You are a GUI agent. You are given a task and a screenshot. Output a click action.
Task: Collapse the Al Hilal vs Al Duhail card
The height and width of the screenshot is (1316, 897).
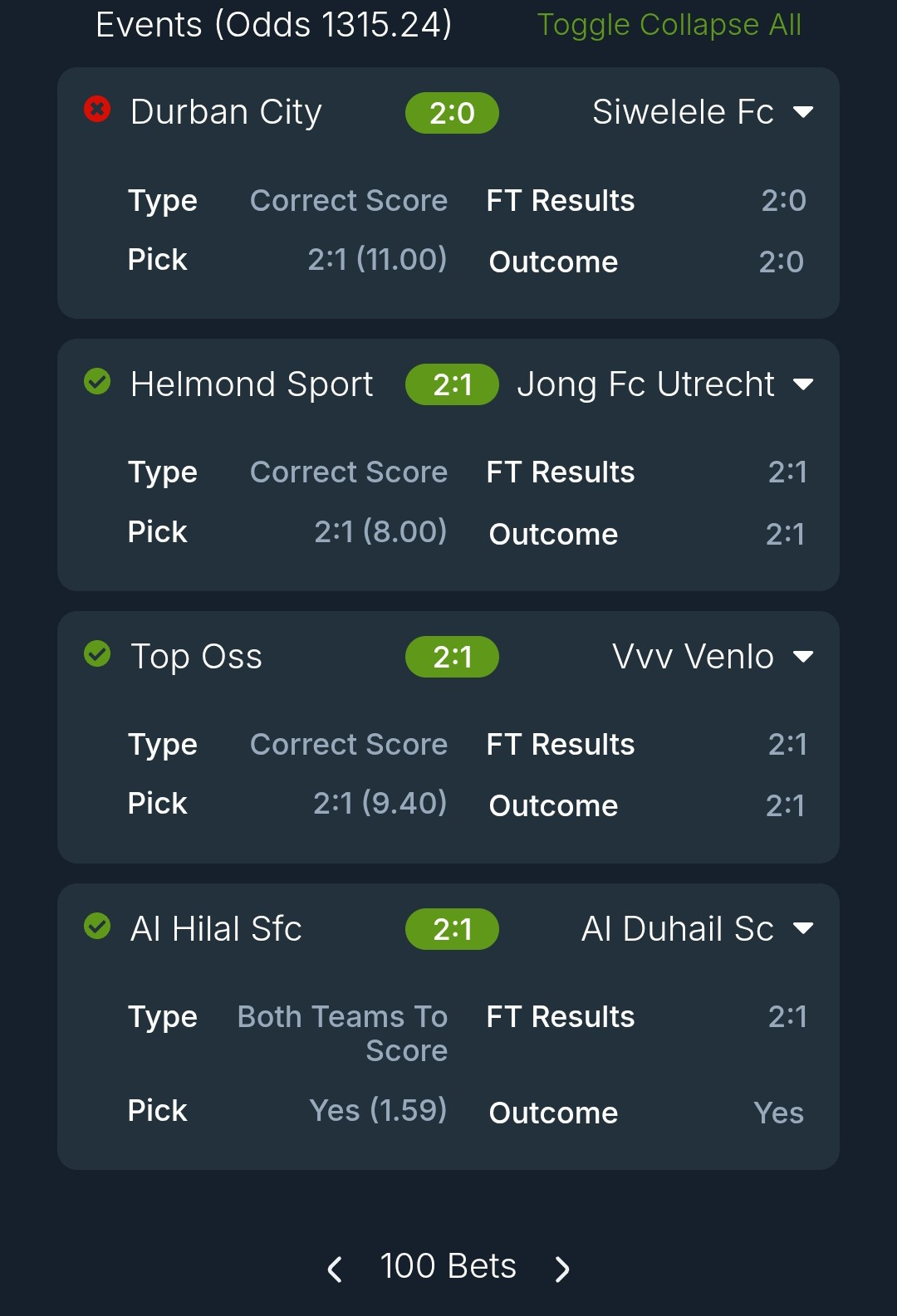[x=802, y=928]
